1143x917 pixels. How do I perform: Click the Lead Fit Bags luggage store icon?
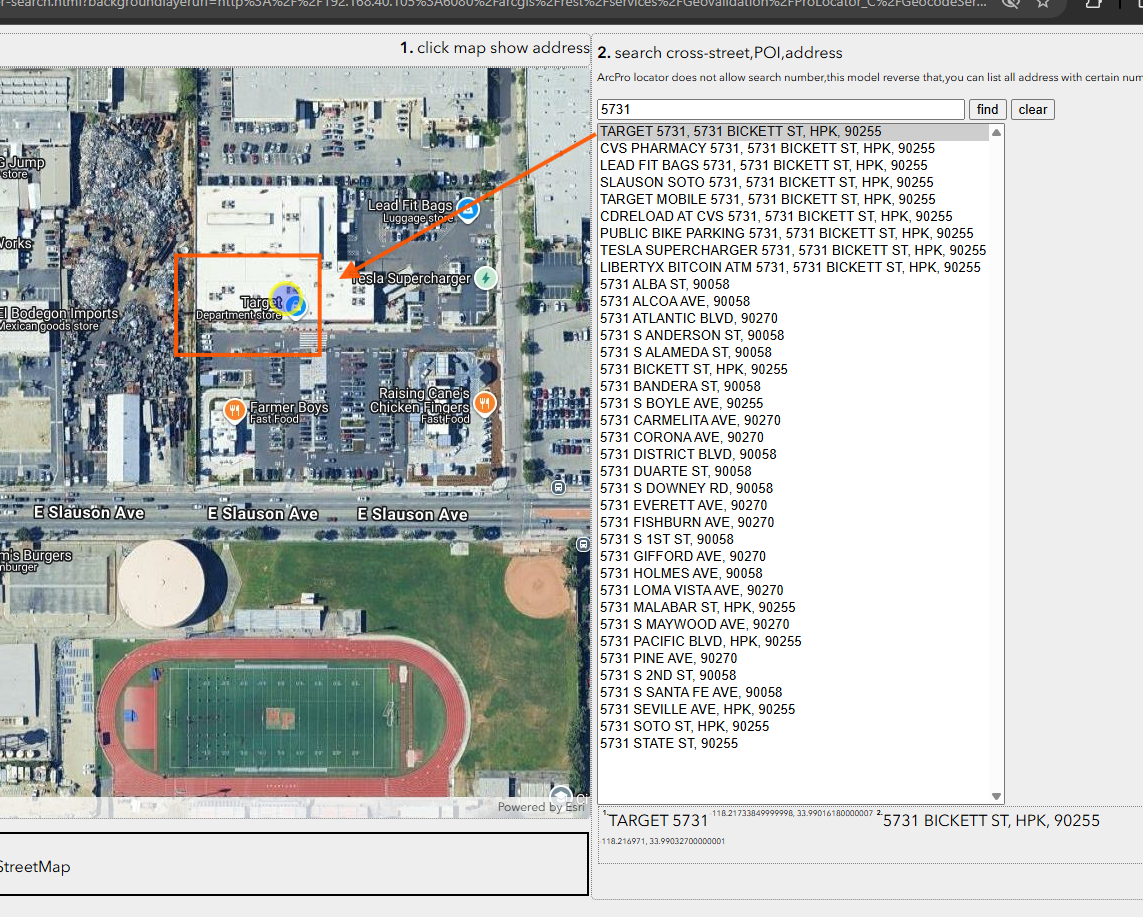coord(467,210)
